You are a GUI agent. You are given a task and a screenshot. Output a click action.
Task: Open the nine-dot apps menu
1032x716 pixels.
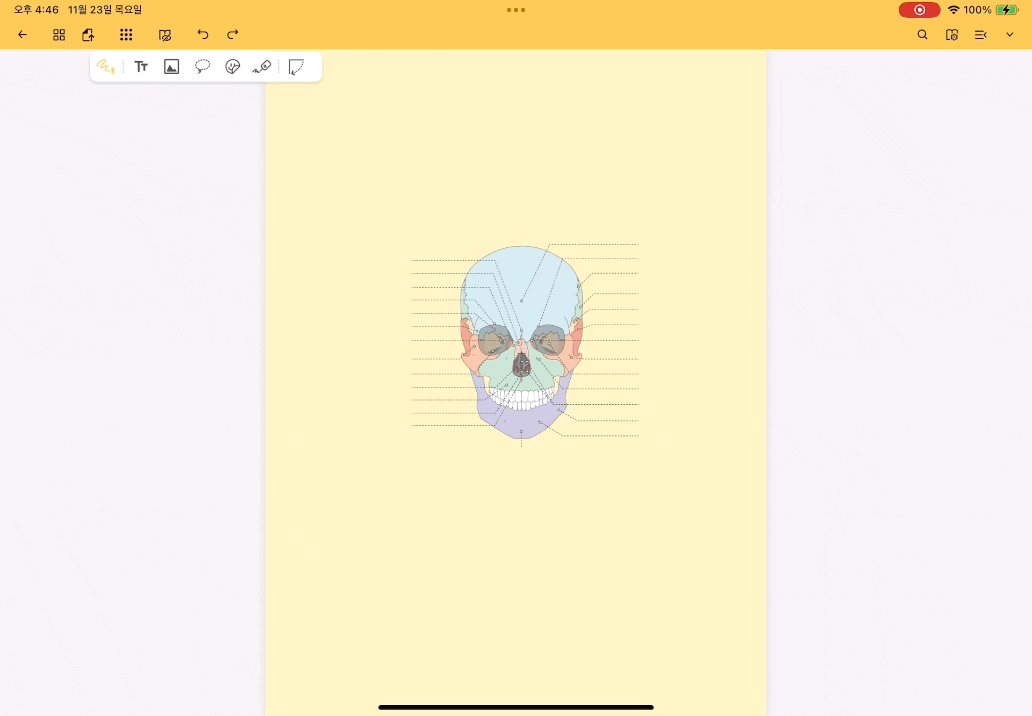pos(126,35)
